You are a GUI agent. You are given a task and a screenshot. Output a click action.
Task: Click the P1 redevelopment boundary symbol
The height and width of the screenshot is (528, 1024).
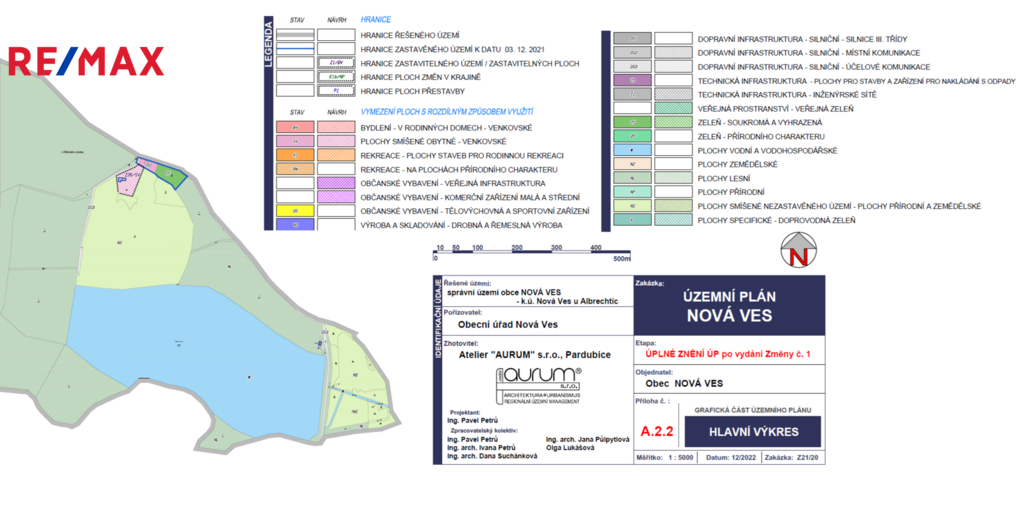pyautogui.click(x=336, y=90)
